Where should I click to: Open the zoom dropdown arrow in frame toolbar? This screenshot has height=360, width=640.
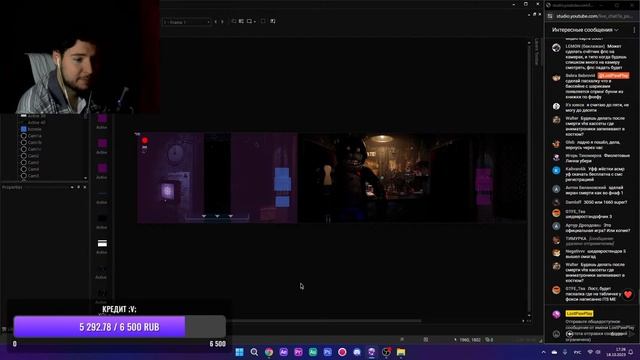click(x=255, y=22)
